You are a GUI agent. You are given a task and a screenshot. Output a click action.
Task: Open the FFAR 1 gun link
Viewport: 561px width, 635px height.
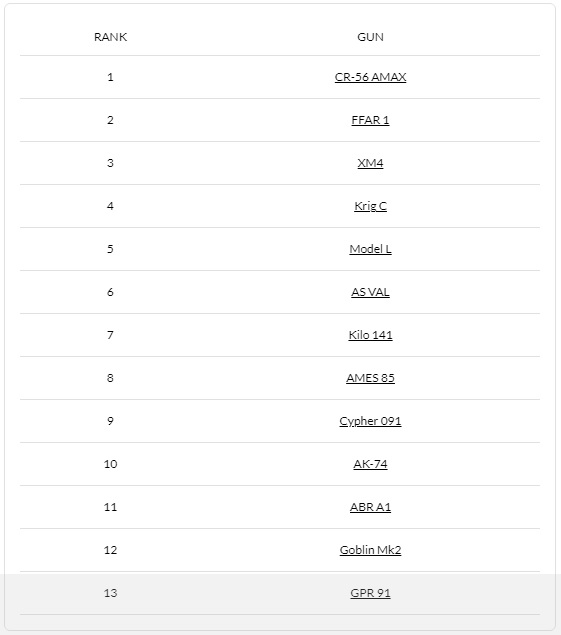(x=370, y=120)
